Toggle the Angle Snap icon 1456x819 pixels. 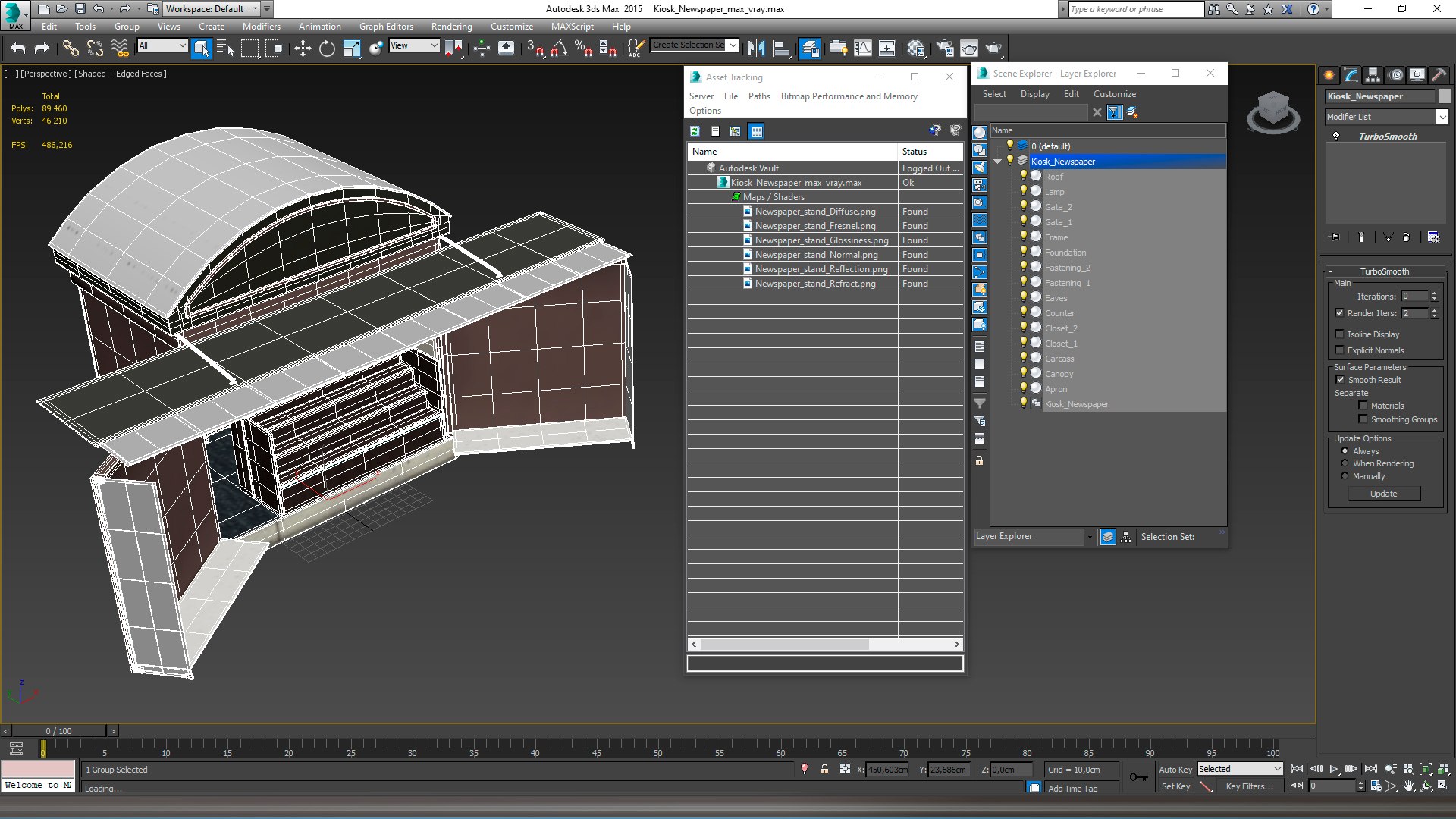tap(559, 49)
